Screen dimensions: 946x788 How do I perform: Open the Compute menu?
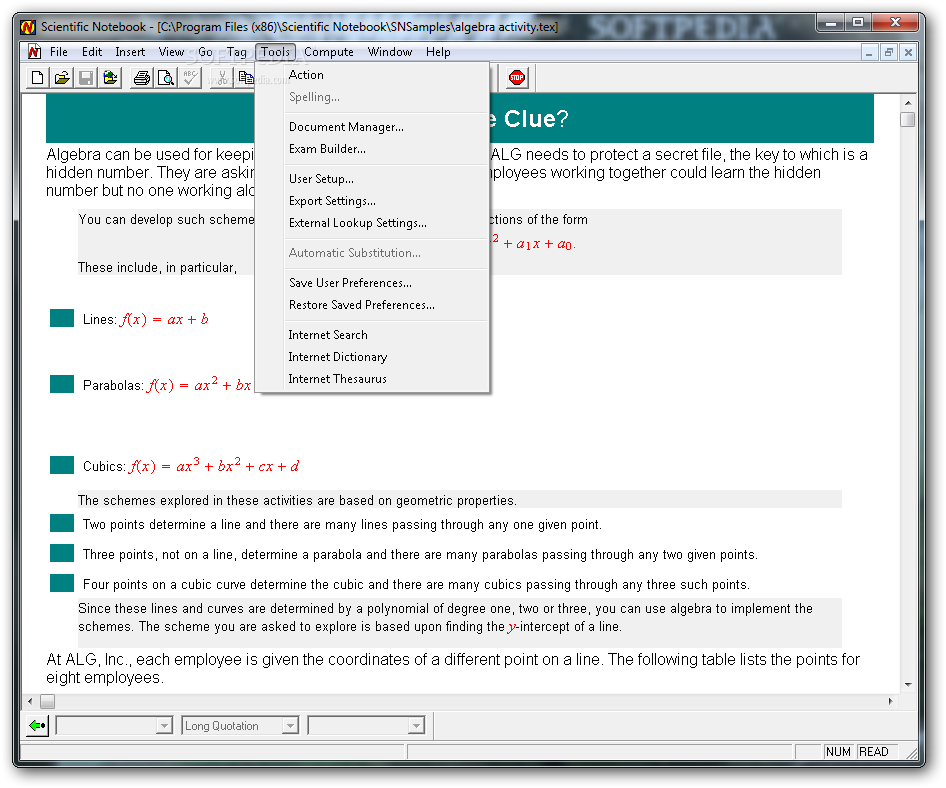pyautogui.click(x=329, y=52)
